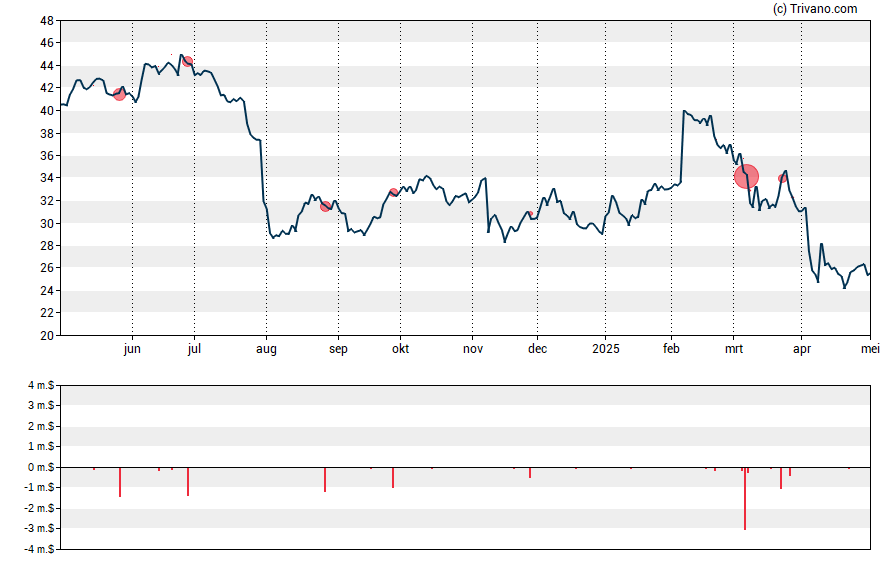Click the '-3 m.$' axis value
Image resolution: width=888 pixels, height=565 pixels.
click(40, 528)
